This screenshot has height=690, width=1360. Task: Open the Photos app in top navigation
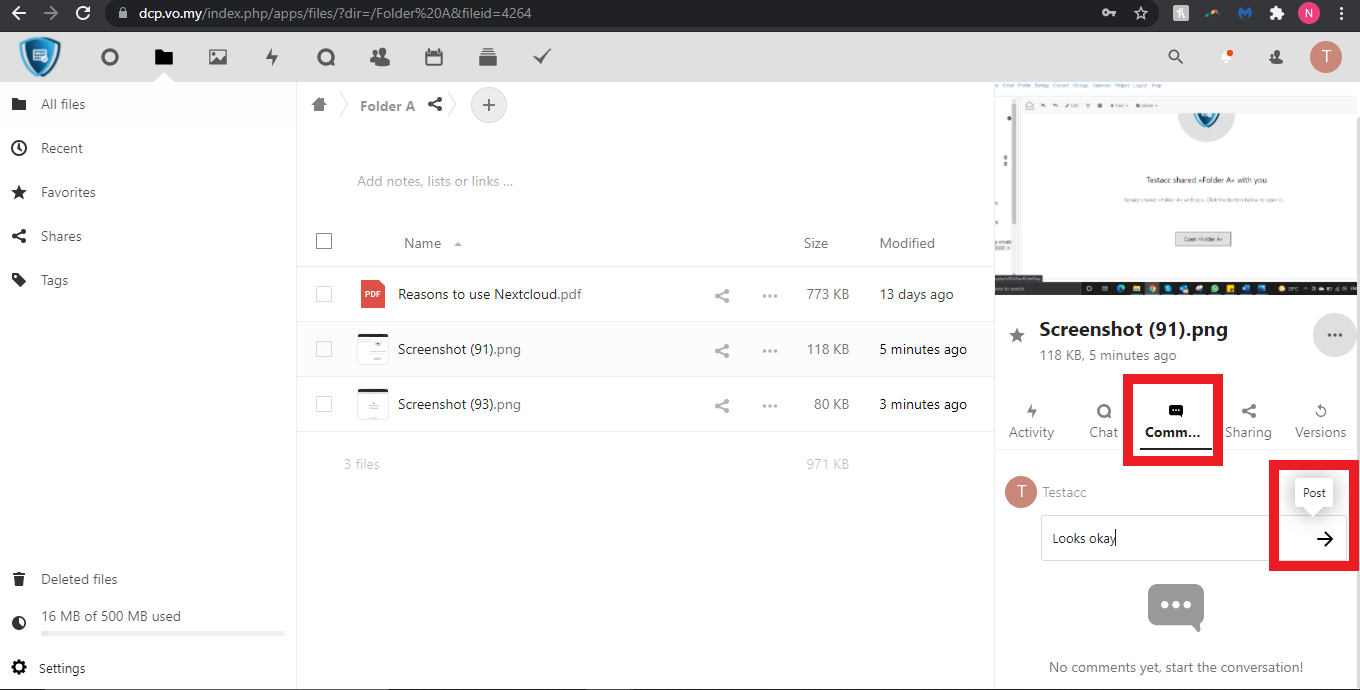pos(218,58)
